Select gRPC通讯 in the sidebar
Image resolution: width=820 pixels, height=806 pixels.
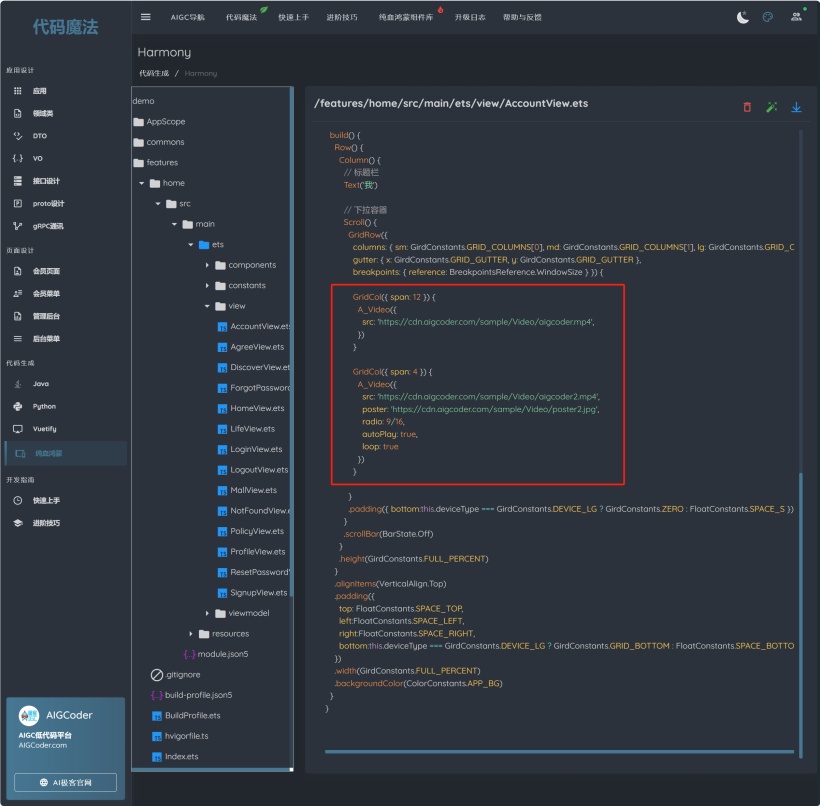click(47, 226)
